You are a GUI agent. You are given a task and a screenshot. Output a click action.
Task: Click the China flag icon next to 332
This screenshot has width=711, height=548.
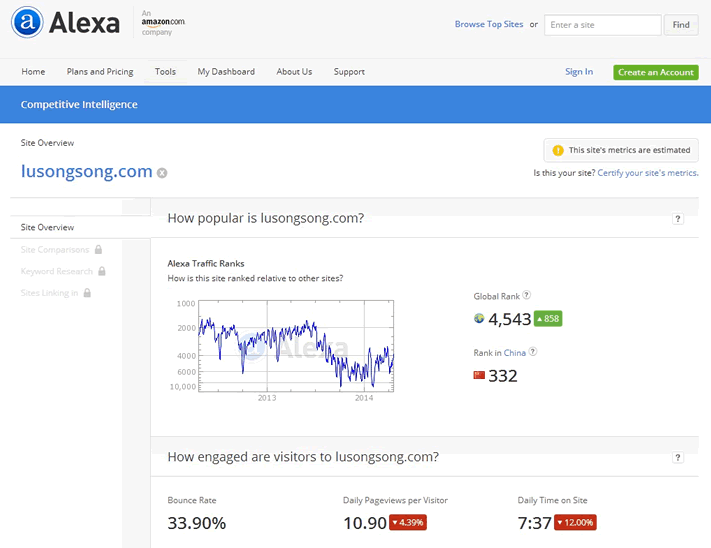pyautogui.click(x=479, y=375)
